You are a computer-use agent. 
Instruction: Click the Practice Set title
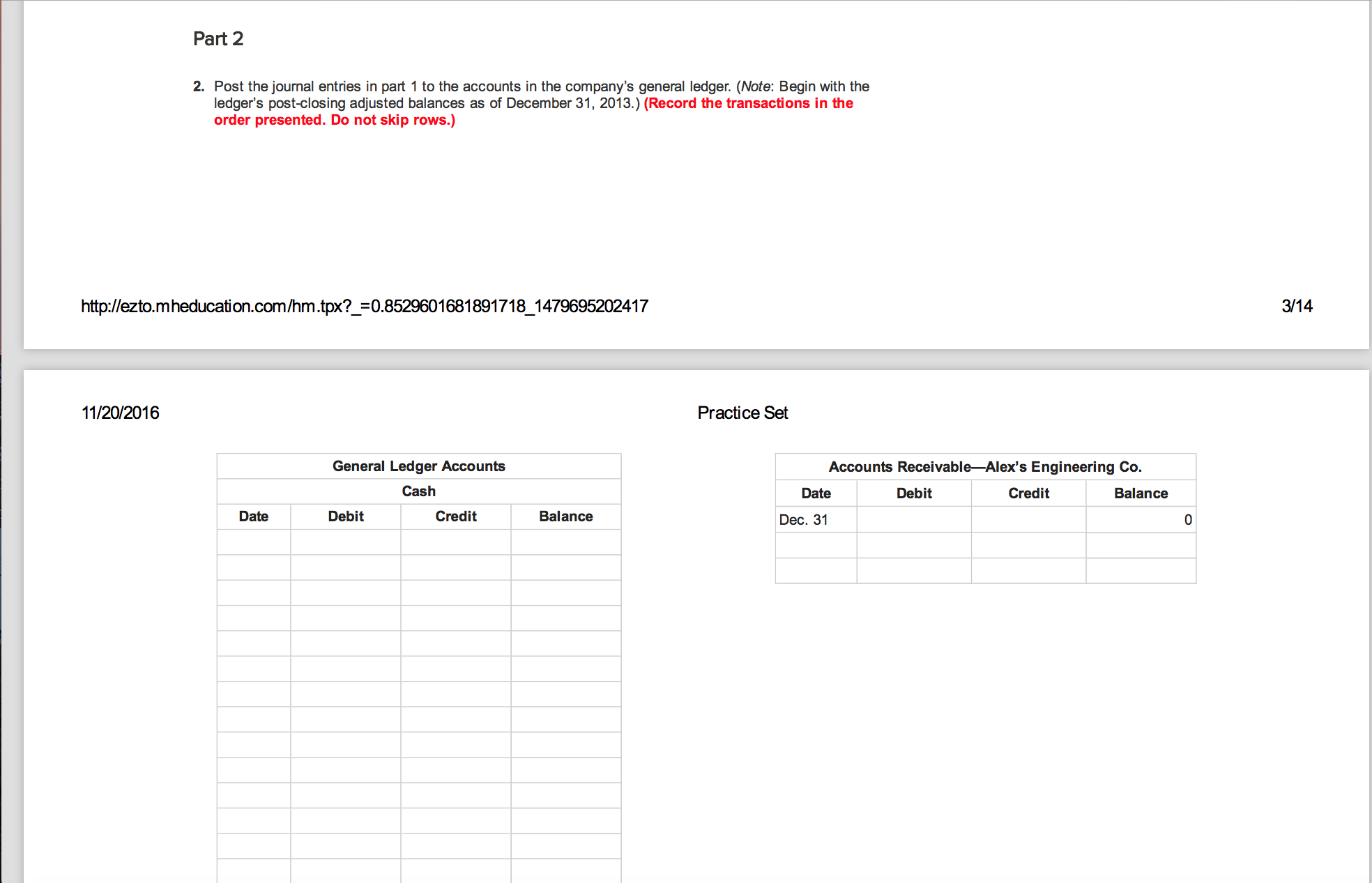point(742,413)
